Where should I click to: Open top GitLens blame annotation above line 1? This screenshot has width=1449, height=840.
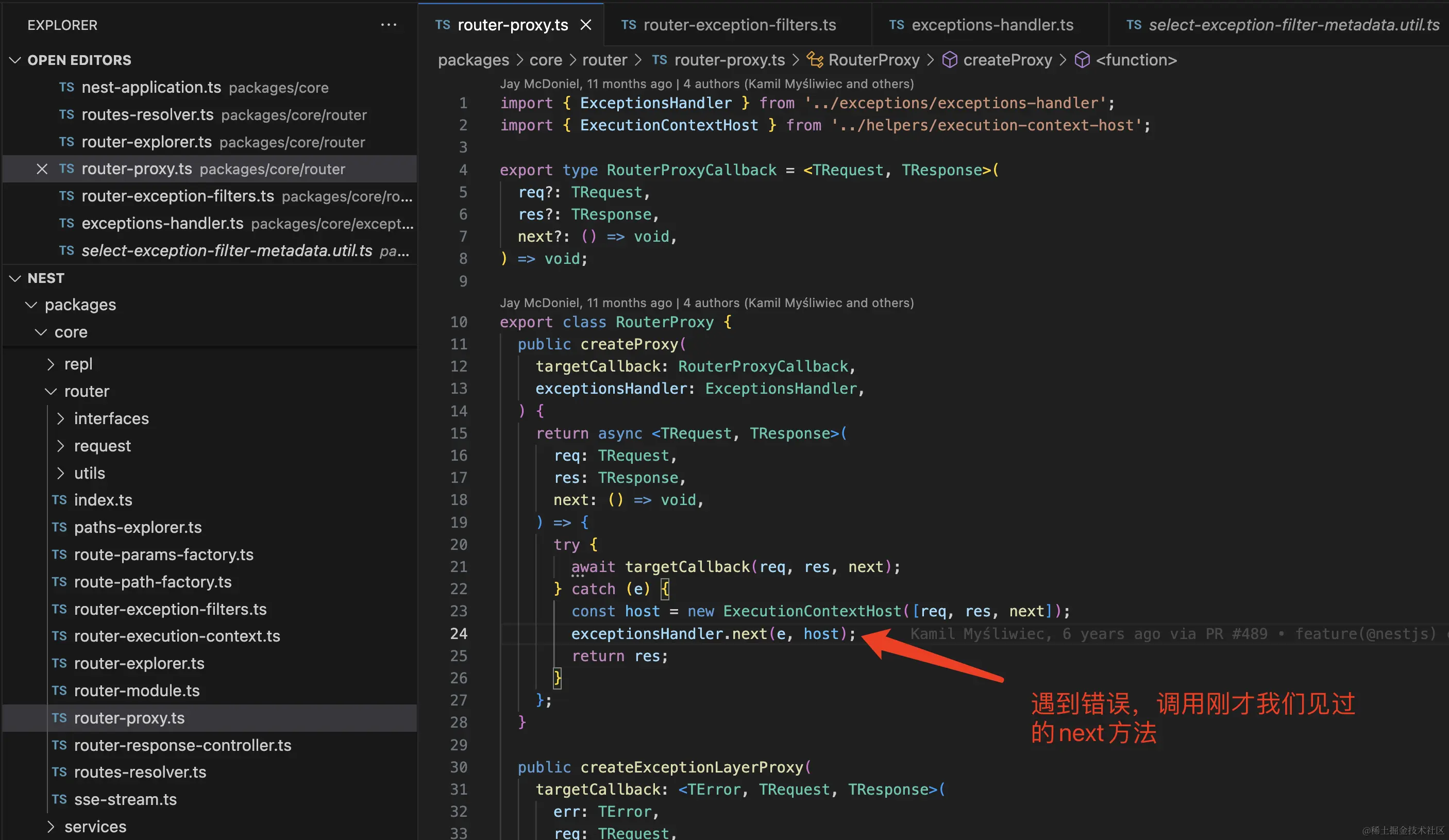point(706,84)
